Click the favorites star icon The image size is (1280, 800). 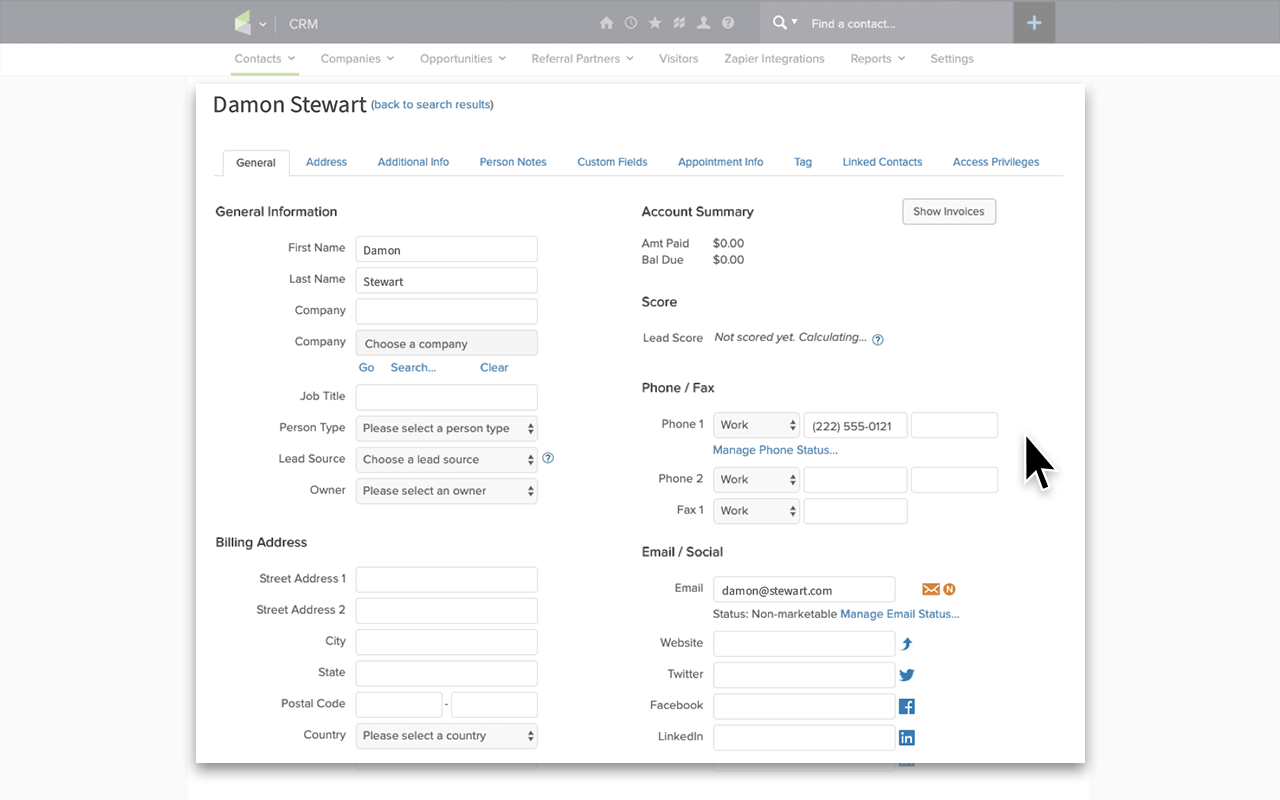[655, 23]
